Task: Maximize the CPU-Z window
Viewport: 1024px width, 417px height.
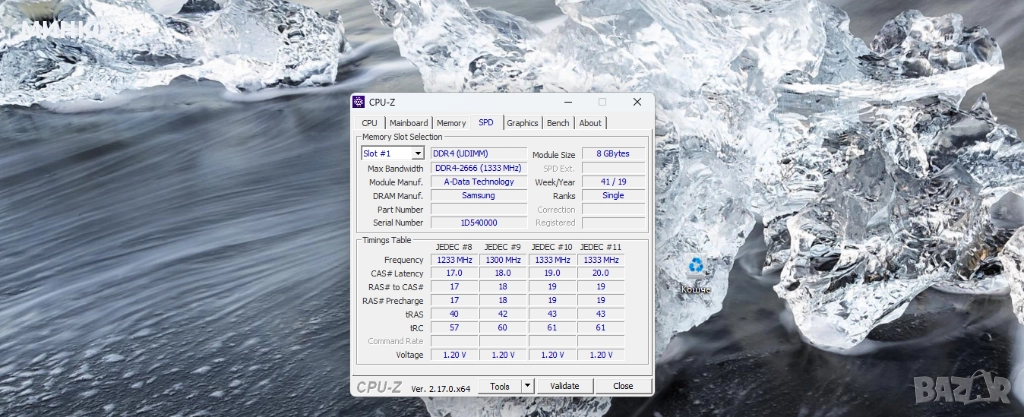Action: (602, 102)
